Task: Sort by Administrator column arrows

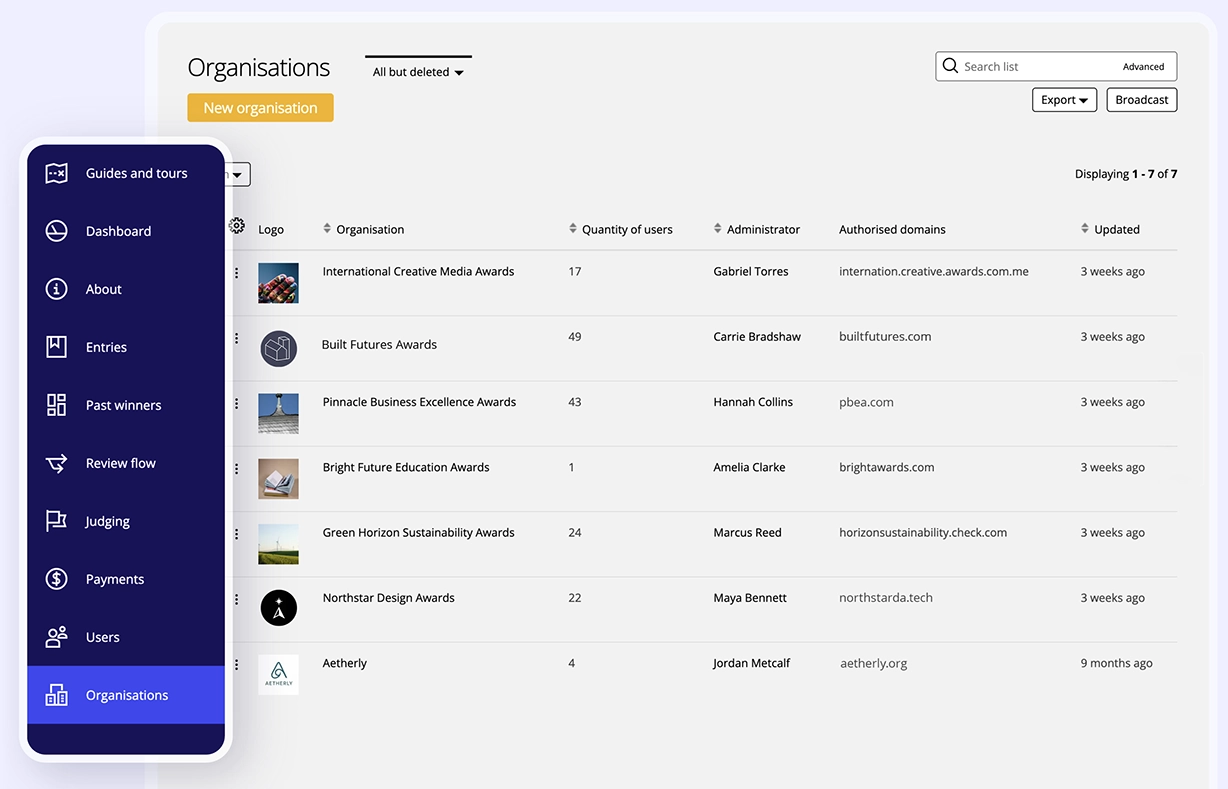Action: tap(718, 229)
